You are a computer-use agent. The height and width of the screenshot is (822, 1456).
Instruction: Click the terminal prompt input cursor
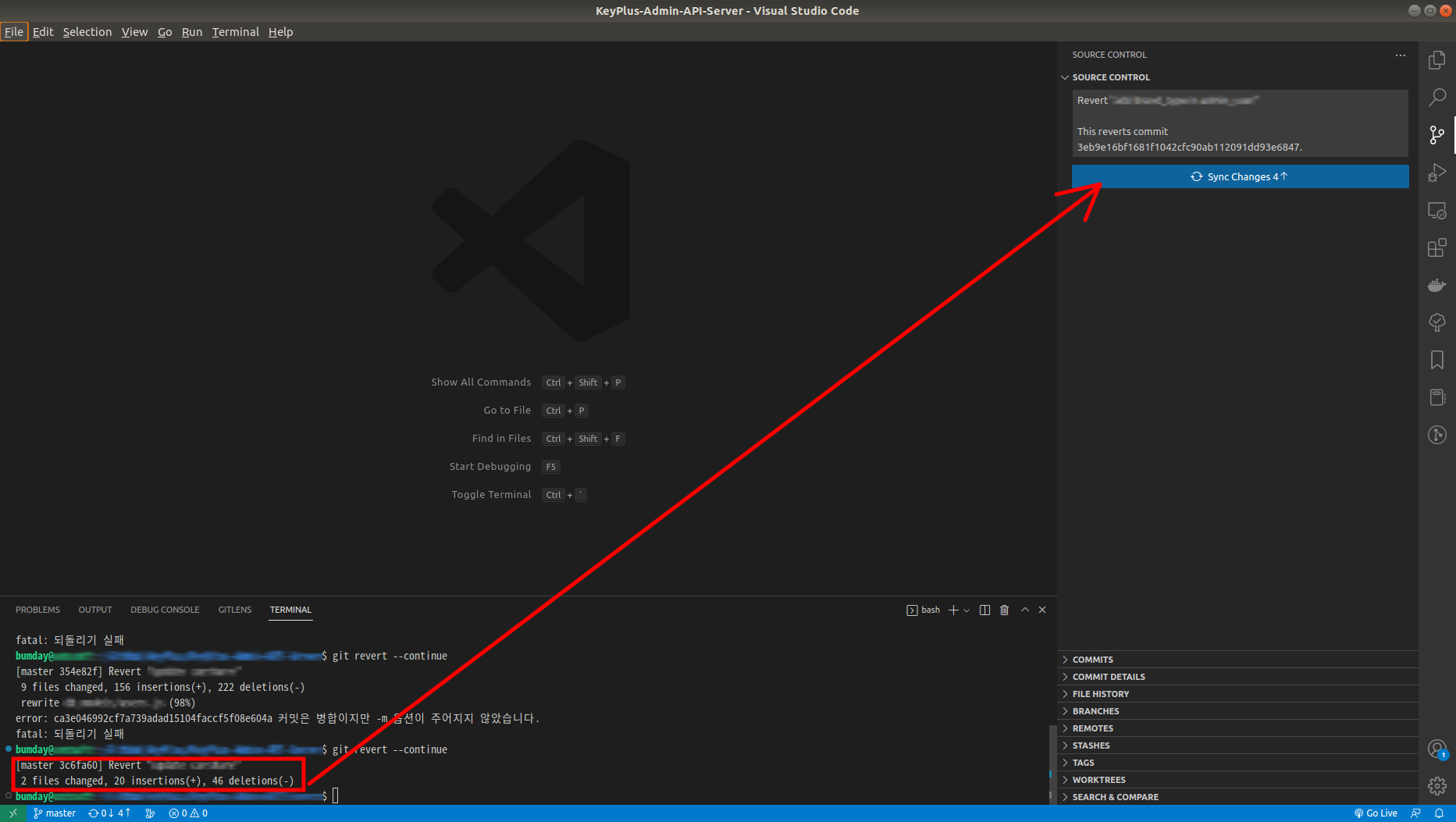(x=336, y=796)
